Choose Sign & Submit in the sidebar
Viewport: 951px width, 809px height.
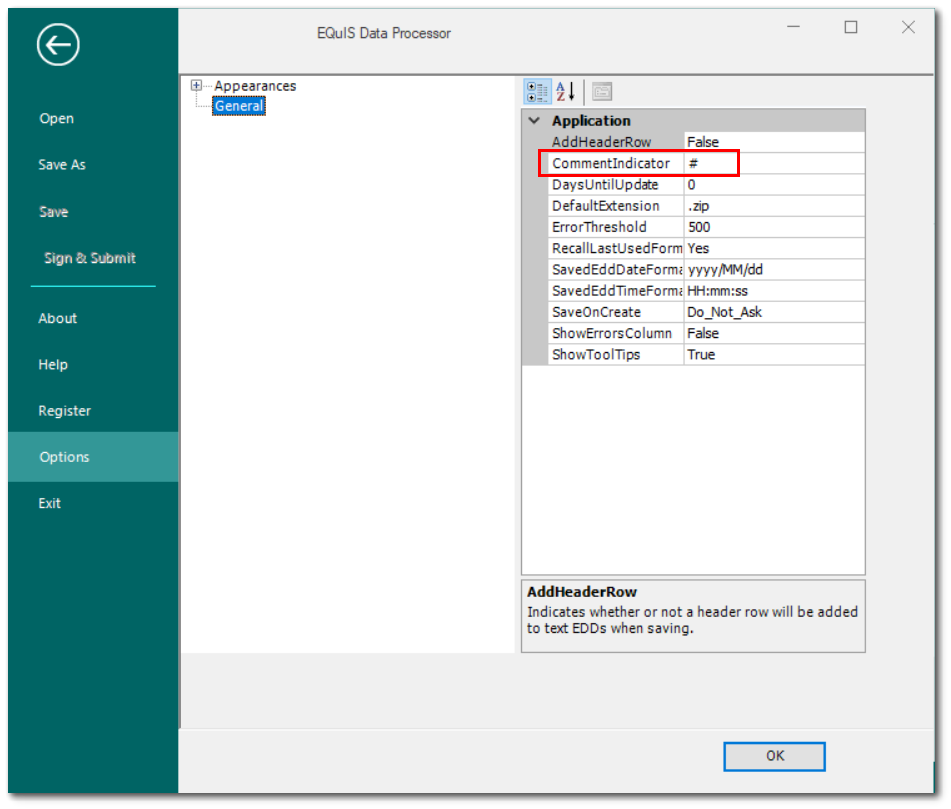coord(90,258)
